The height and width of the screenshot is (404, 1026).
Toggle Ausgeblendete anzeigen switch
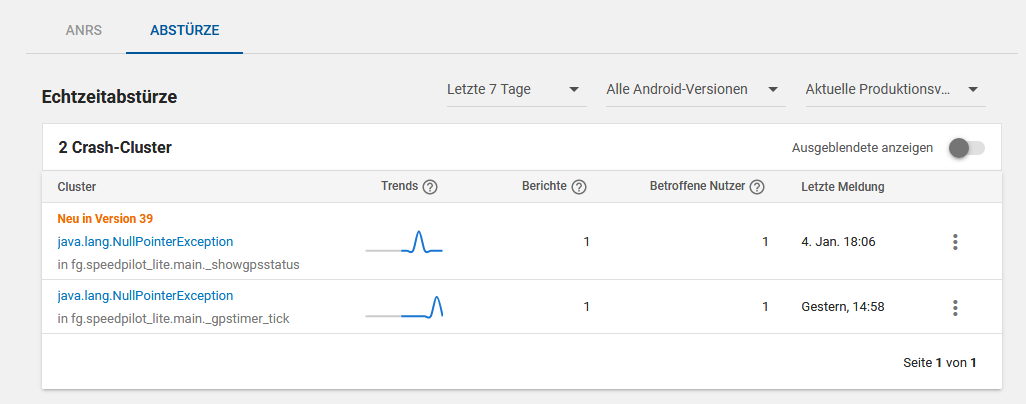(966, 148)
